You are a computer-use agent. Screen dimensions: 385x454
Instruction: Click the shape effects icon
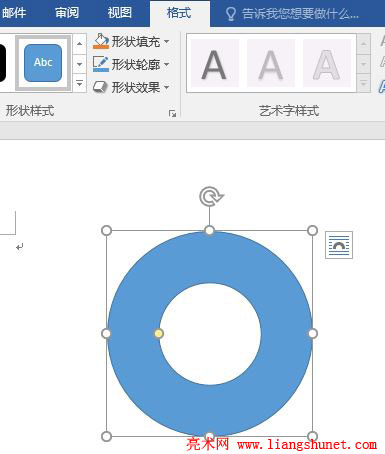[x=100, y=87]
